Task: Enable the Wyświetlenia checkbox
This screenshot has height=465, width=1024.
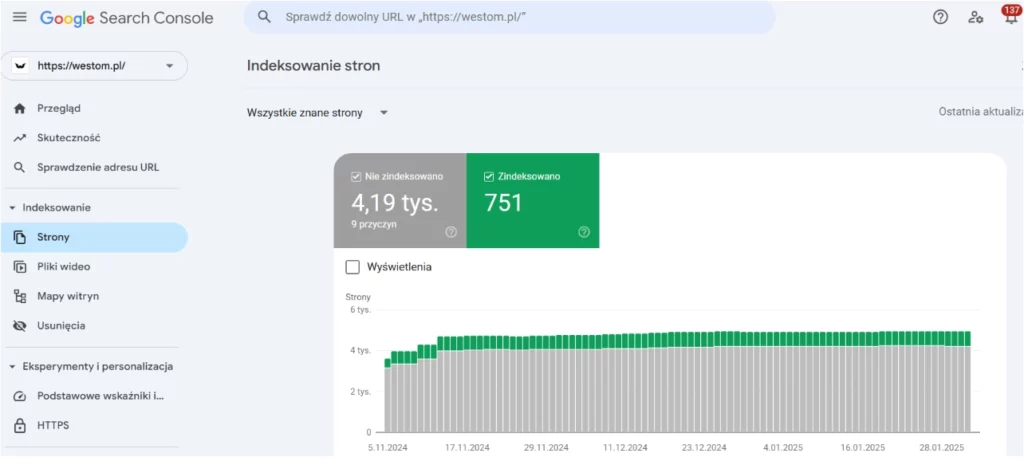Action: coord(352,267)
